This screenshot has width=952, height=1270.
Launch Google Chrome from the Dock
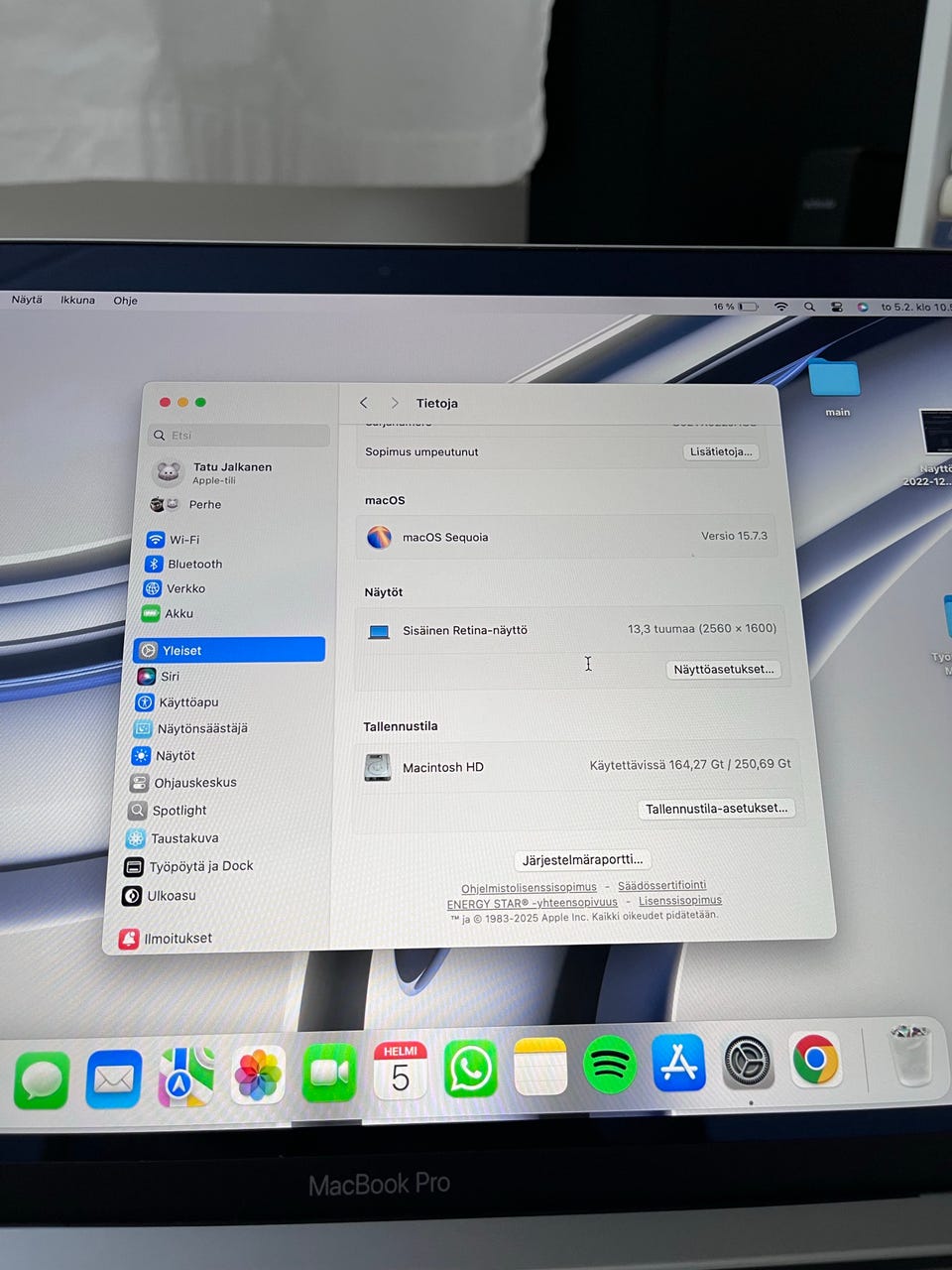click(x=816, y=1061)
